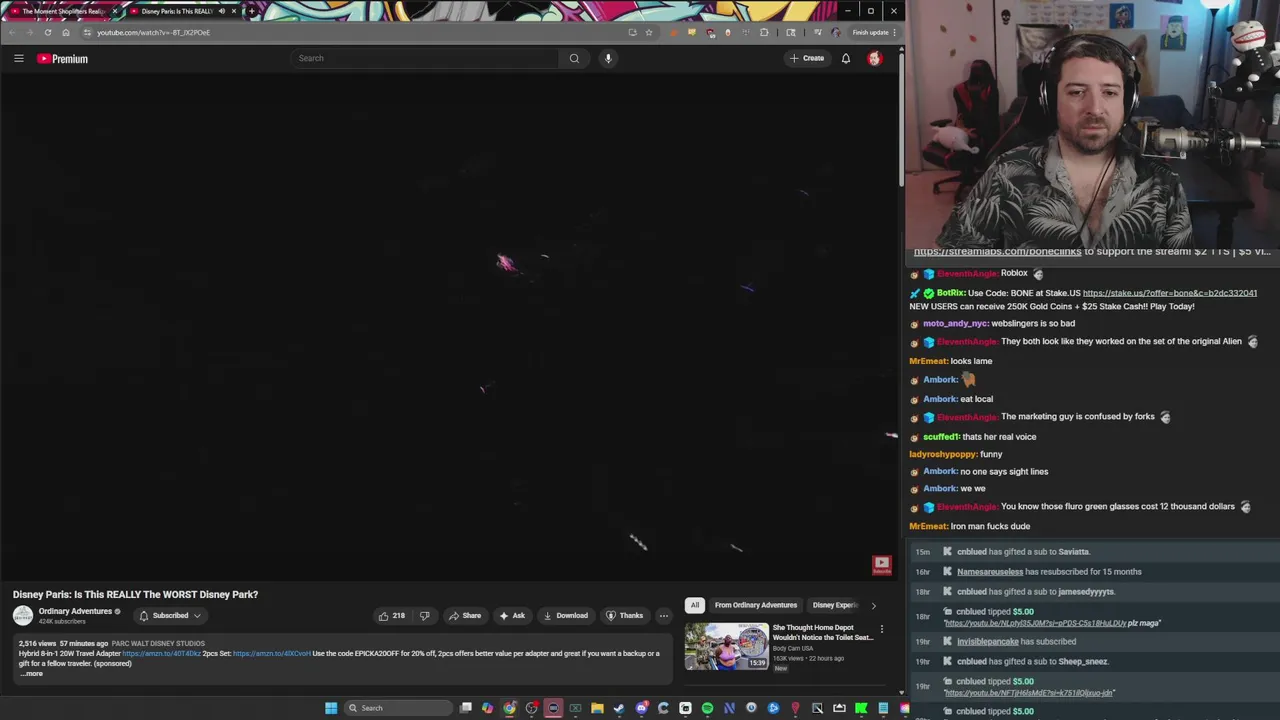The image size is (1280, 720).
Task: Click the YouTube video player
Action: tap(450, 328)
